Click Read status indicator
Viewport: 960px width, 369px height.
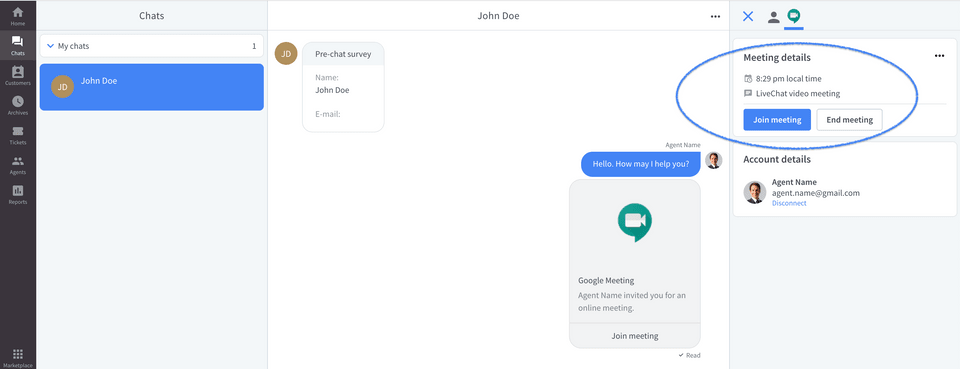click(x=690, y=355)
